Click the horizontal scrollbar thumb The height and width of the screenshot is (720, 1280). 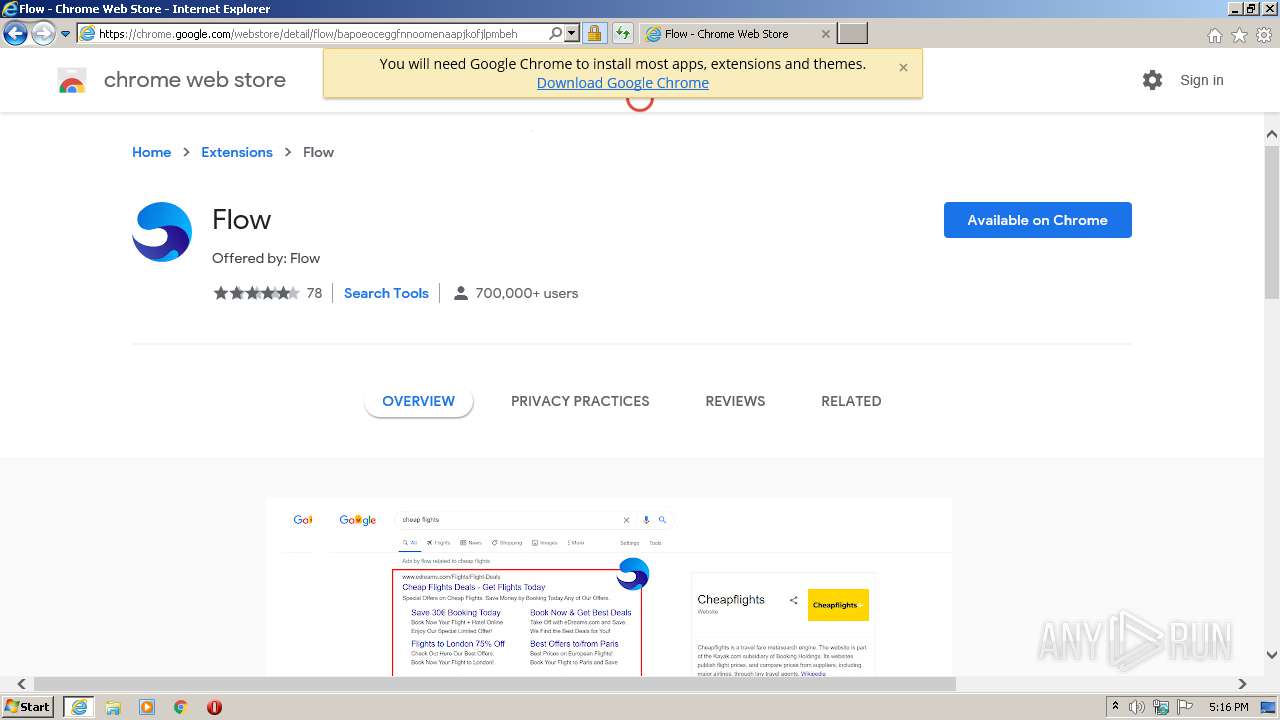pyautogui.click(x=495, y=684)
